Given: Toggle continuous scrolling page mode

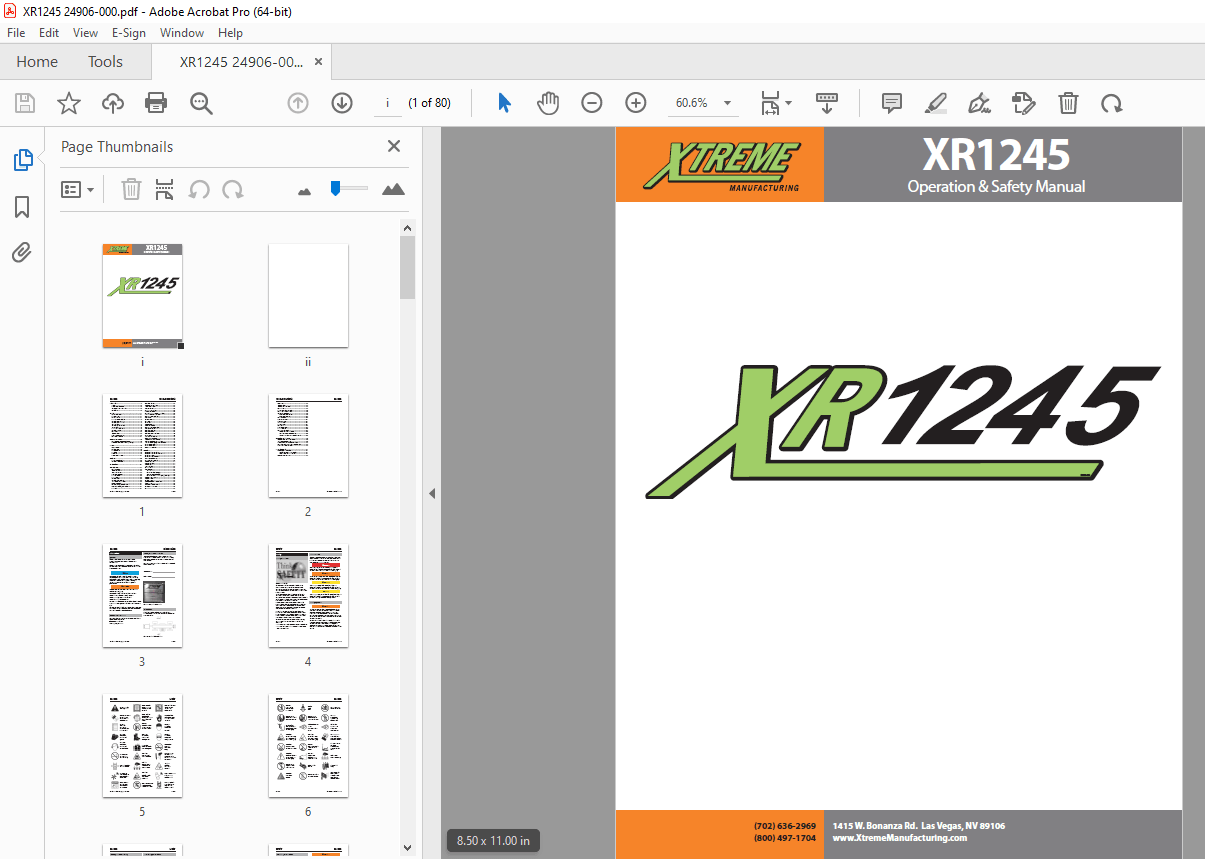Looking at the screenshot, I should point(826,103).
